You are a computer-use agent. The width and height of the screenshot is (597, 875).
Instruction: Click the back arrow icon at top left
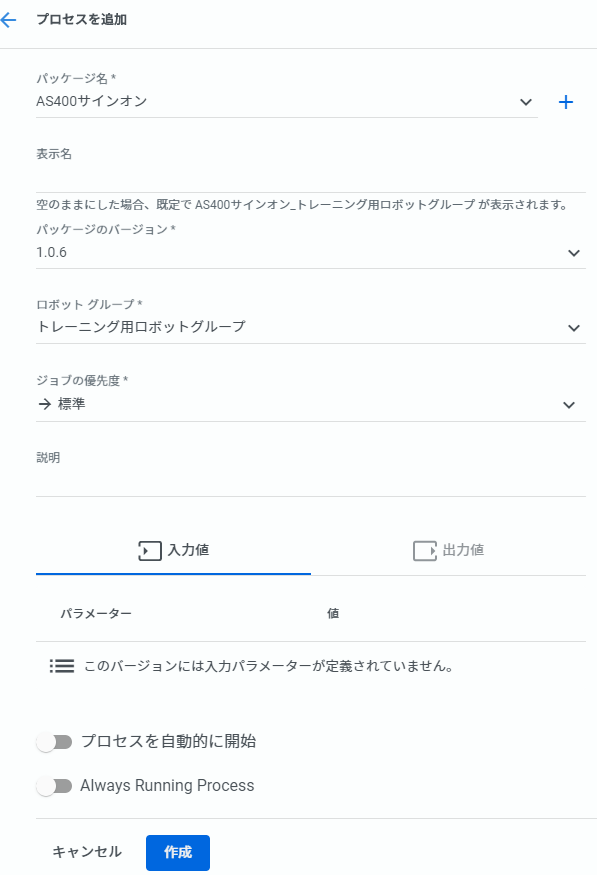tap(10, 19)
